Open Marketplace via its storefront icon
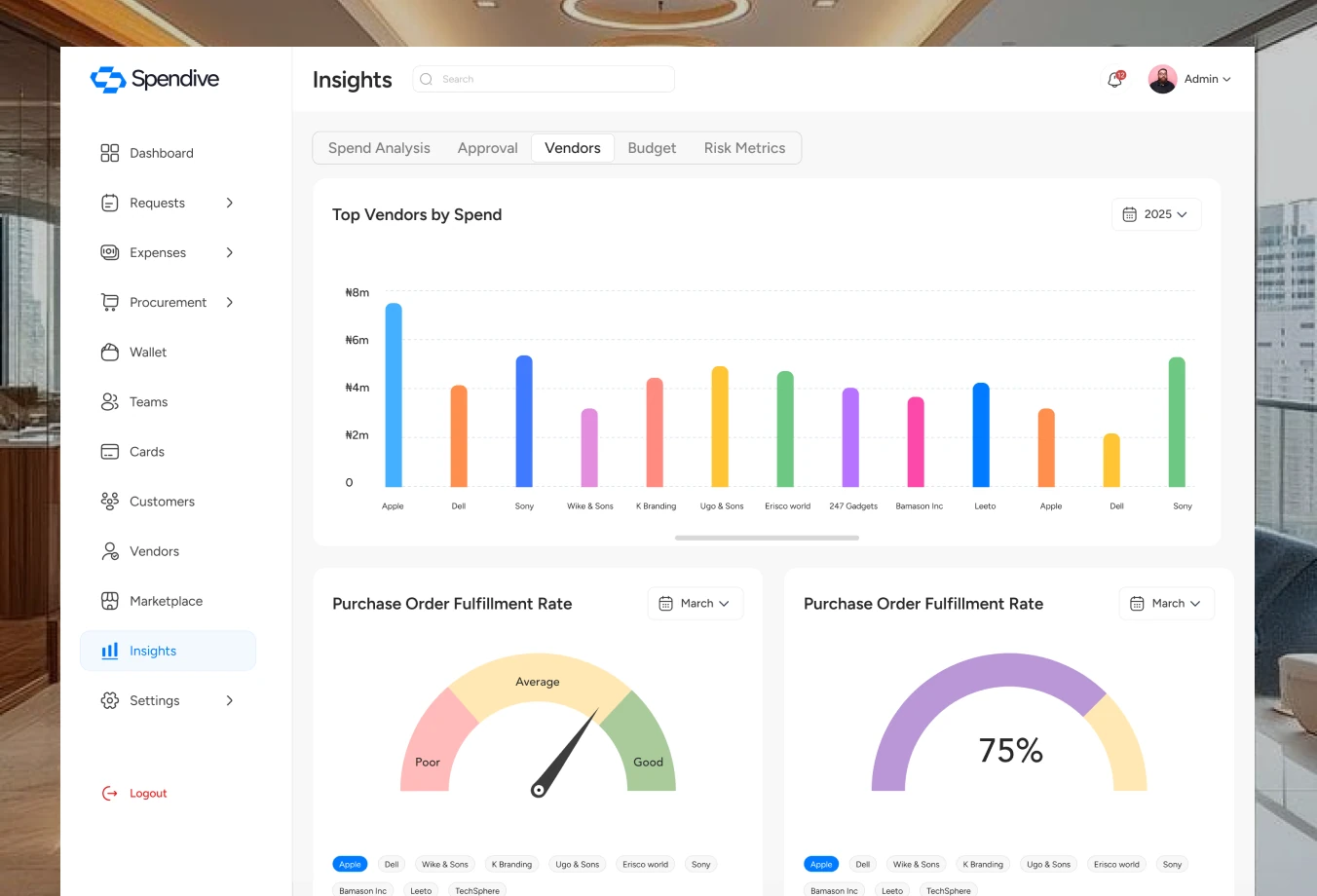1317x896 pixels. (110, 601)
